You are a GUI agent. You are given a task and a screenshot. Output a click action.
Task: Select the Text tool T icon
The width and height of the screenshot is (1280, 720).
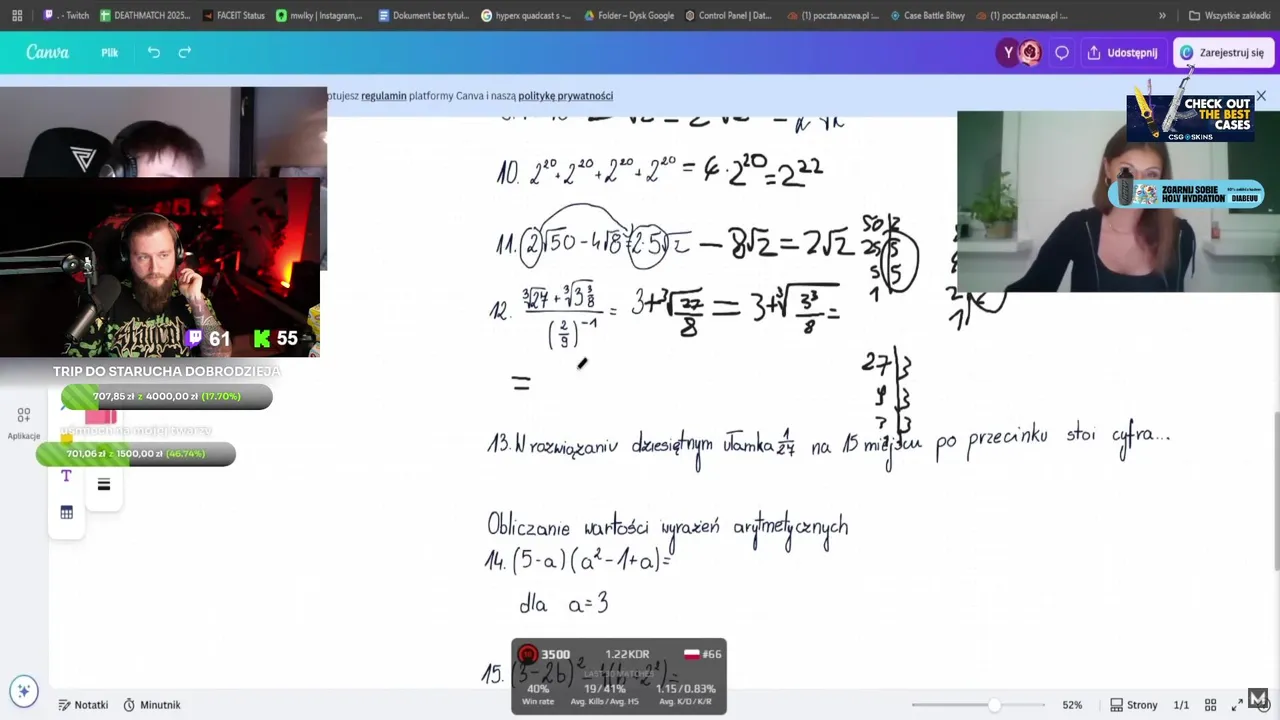66,476
